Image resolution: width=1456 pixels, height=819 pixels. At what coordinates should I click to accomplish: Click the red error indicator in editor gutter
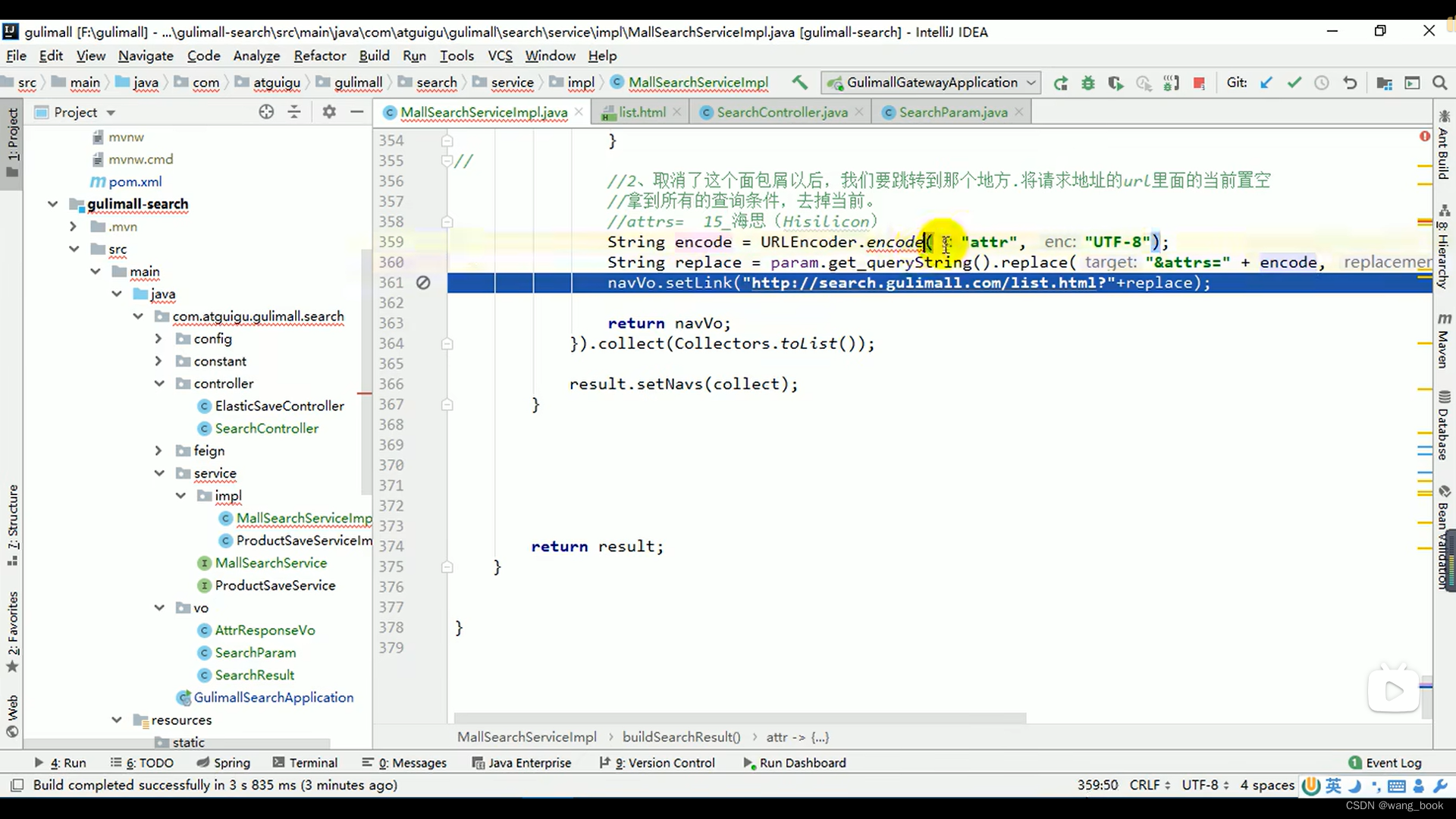pos(1425,136)
